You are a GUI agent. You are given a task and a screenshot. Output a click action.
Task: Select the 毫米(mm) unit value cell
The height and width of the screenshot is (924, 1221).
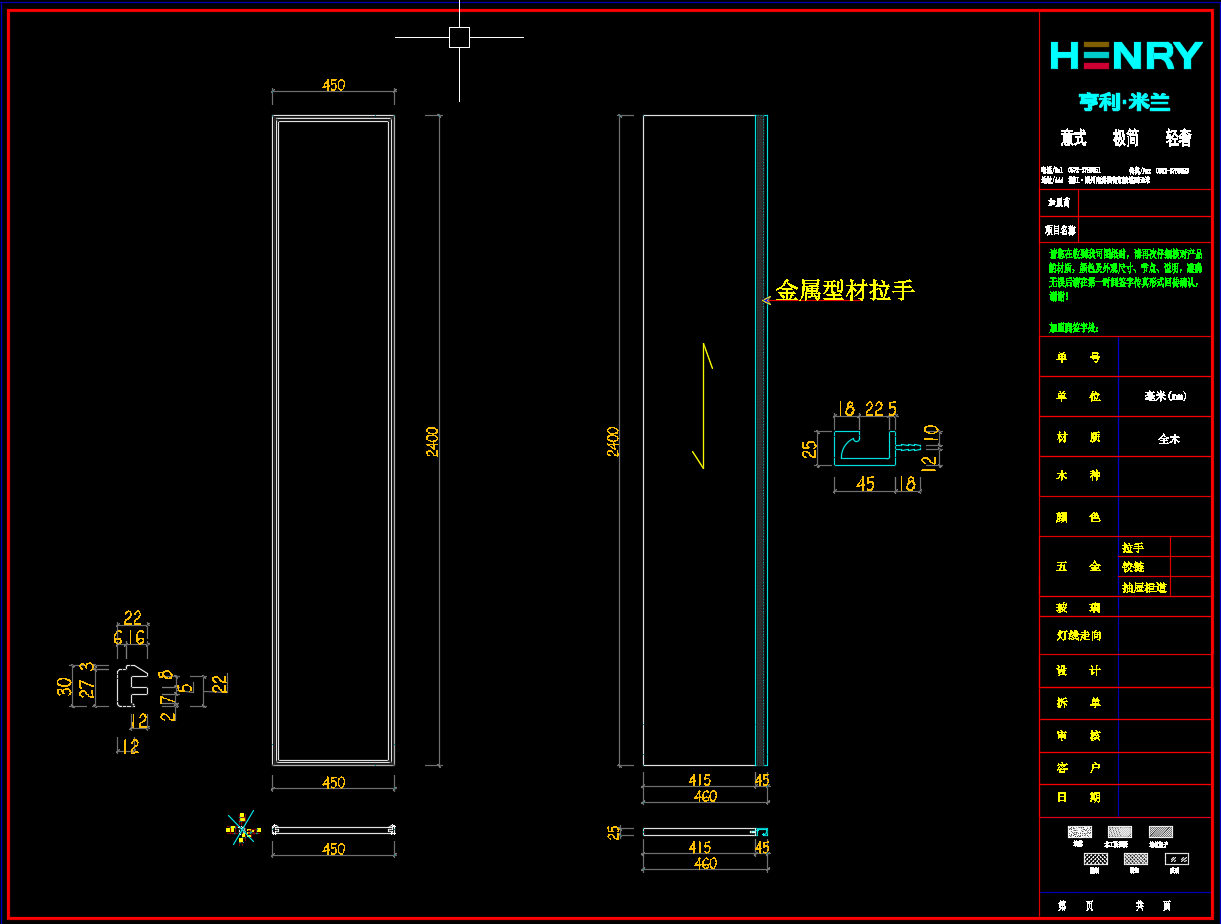click(1165, 396)
